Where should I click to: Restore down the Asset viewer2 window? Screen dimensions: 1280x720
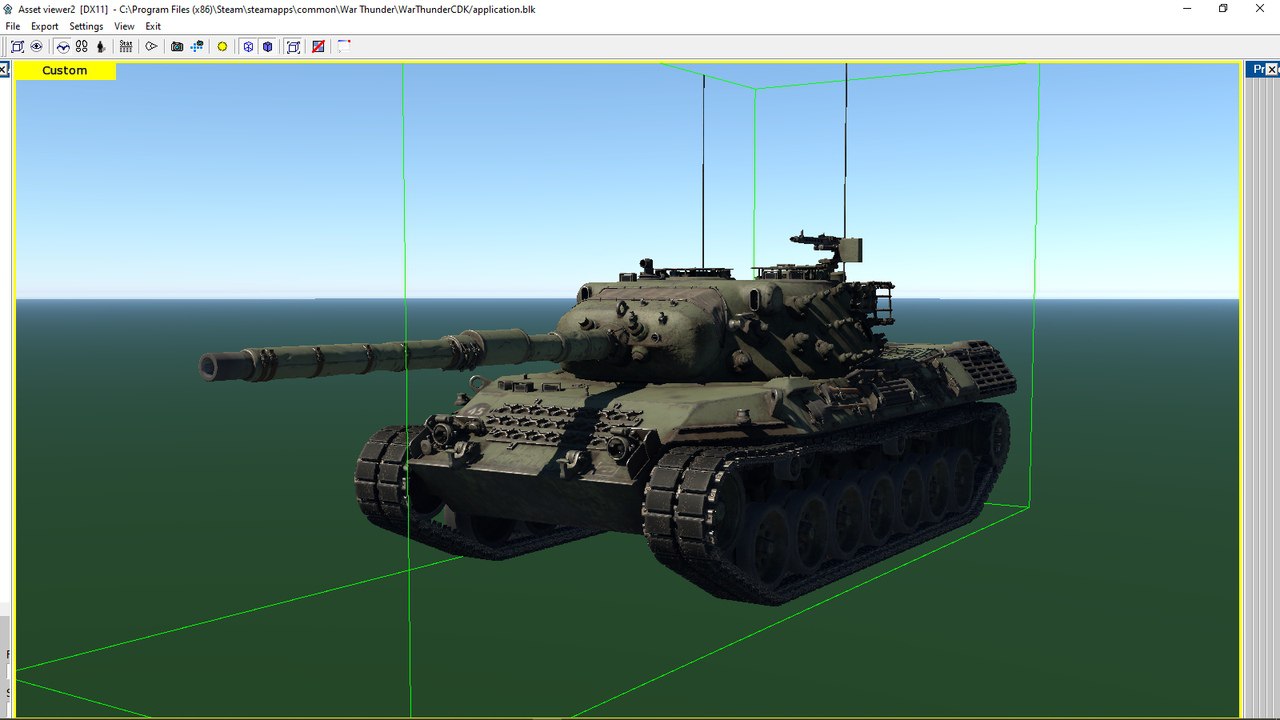(x=1222, y=9)
